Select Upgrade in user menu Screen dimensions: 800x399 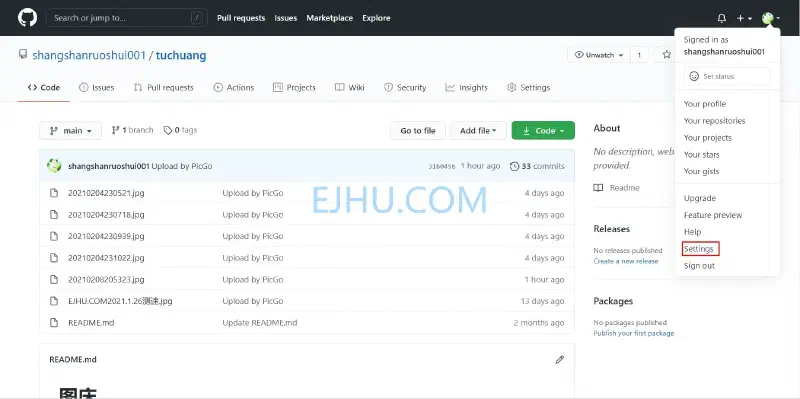(x=699, y=198)
